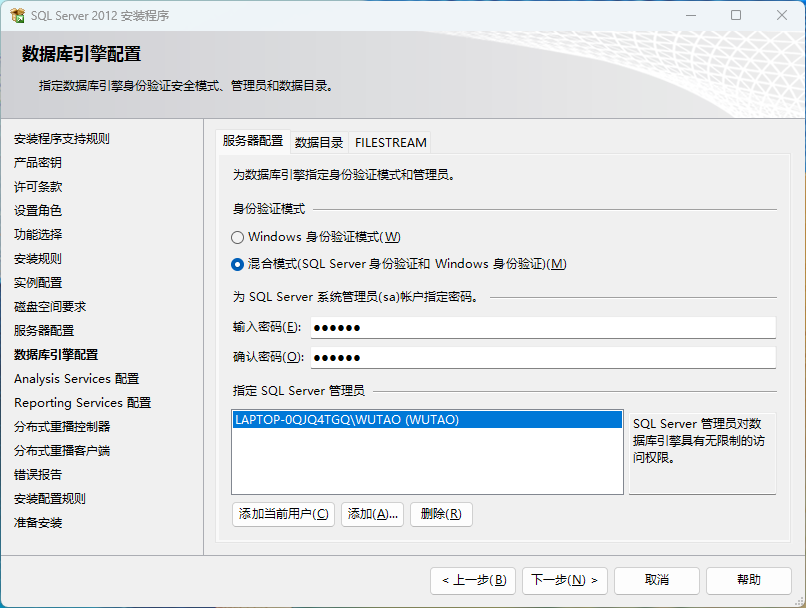Click 服务器配置 step in left sidebar
The image size is (806, 608).
44,330
